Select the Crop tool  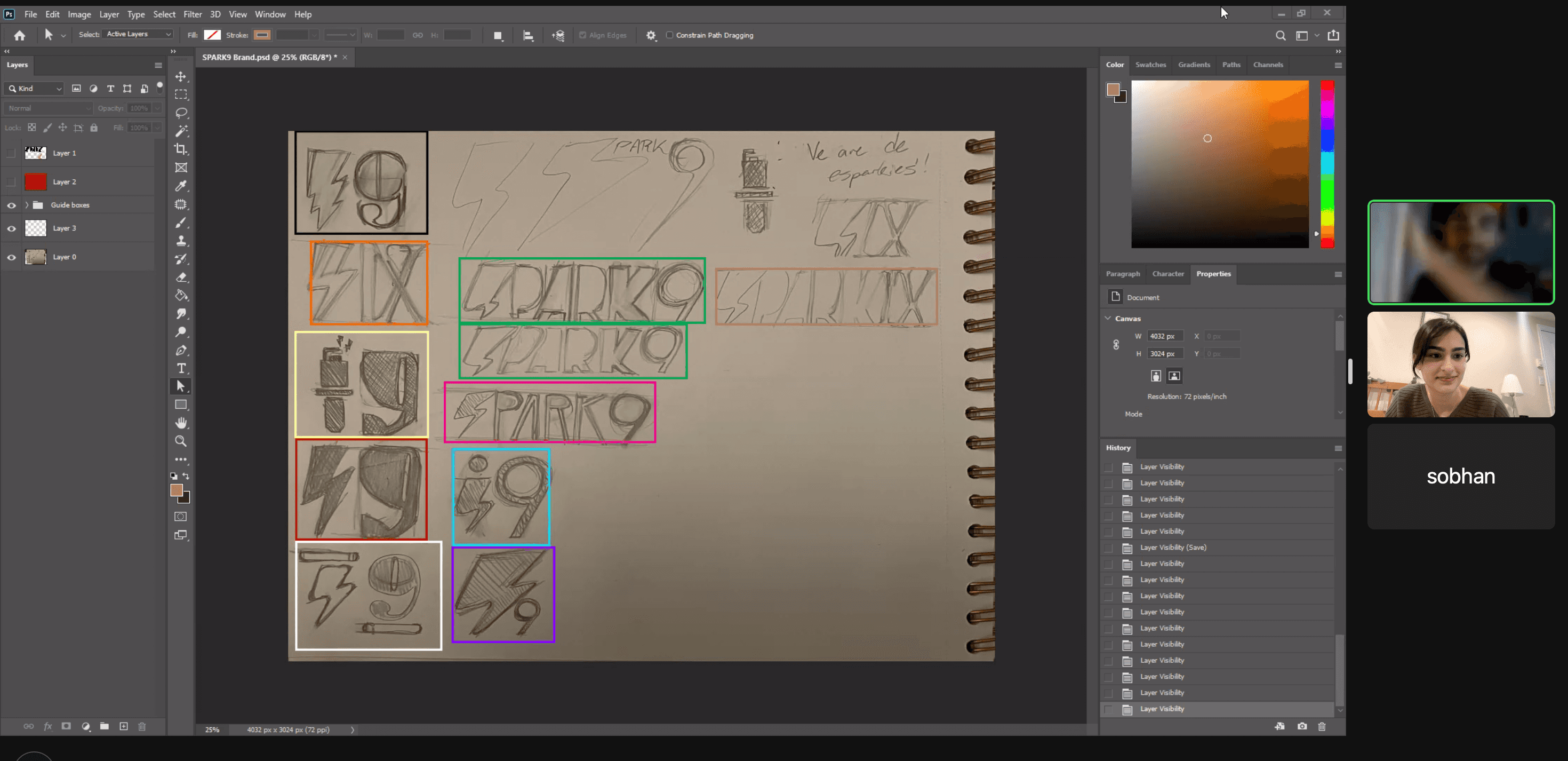tap(181, 149)
